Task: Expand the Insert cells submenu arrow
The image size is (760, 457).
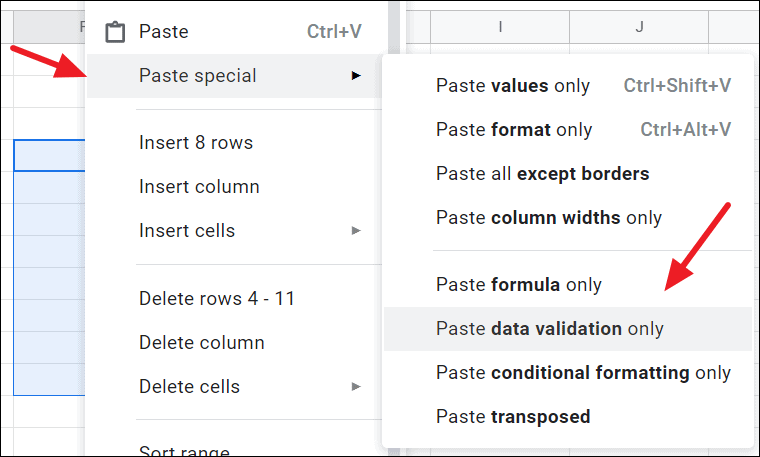Action: point(356,231)
